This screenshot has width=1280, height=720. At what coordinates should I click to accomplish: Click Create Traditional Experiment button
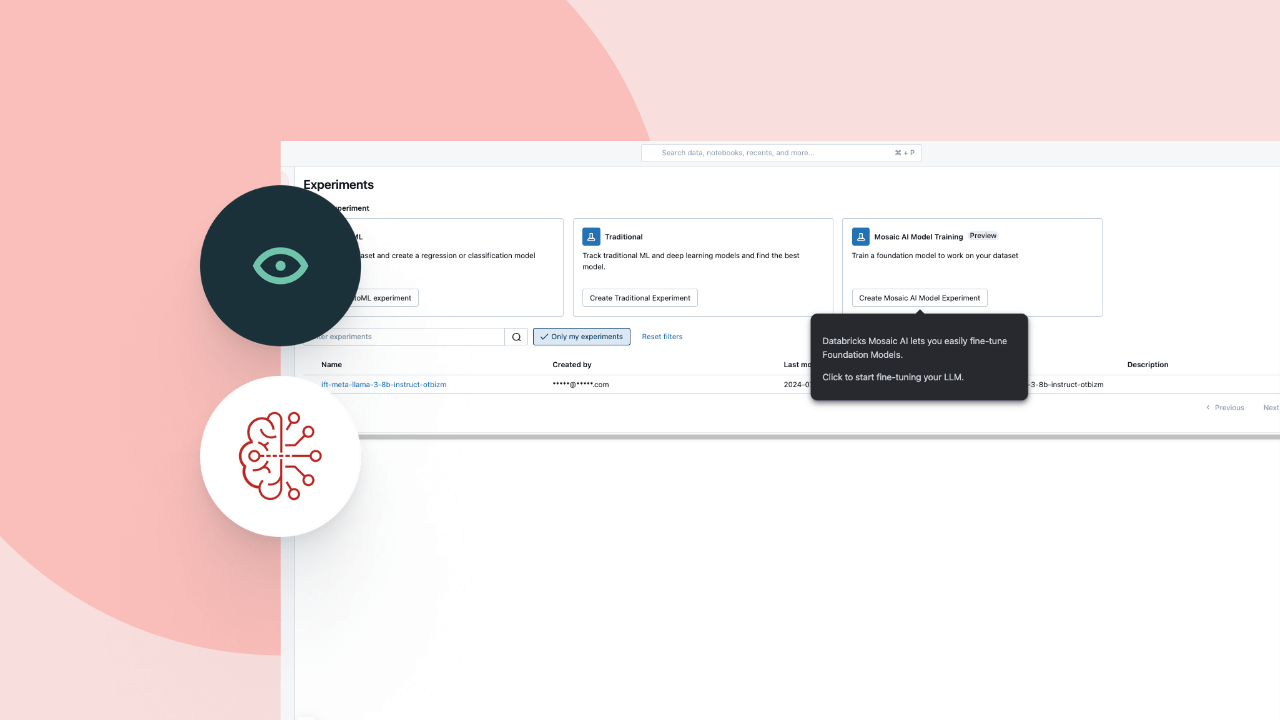click(x=640, y=298)
